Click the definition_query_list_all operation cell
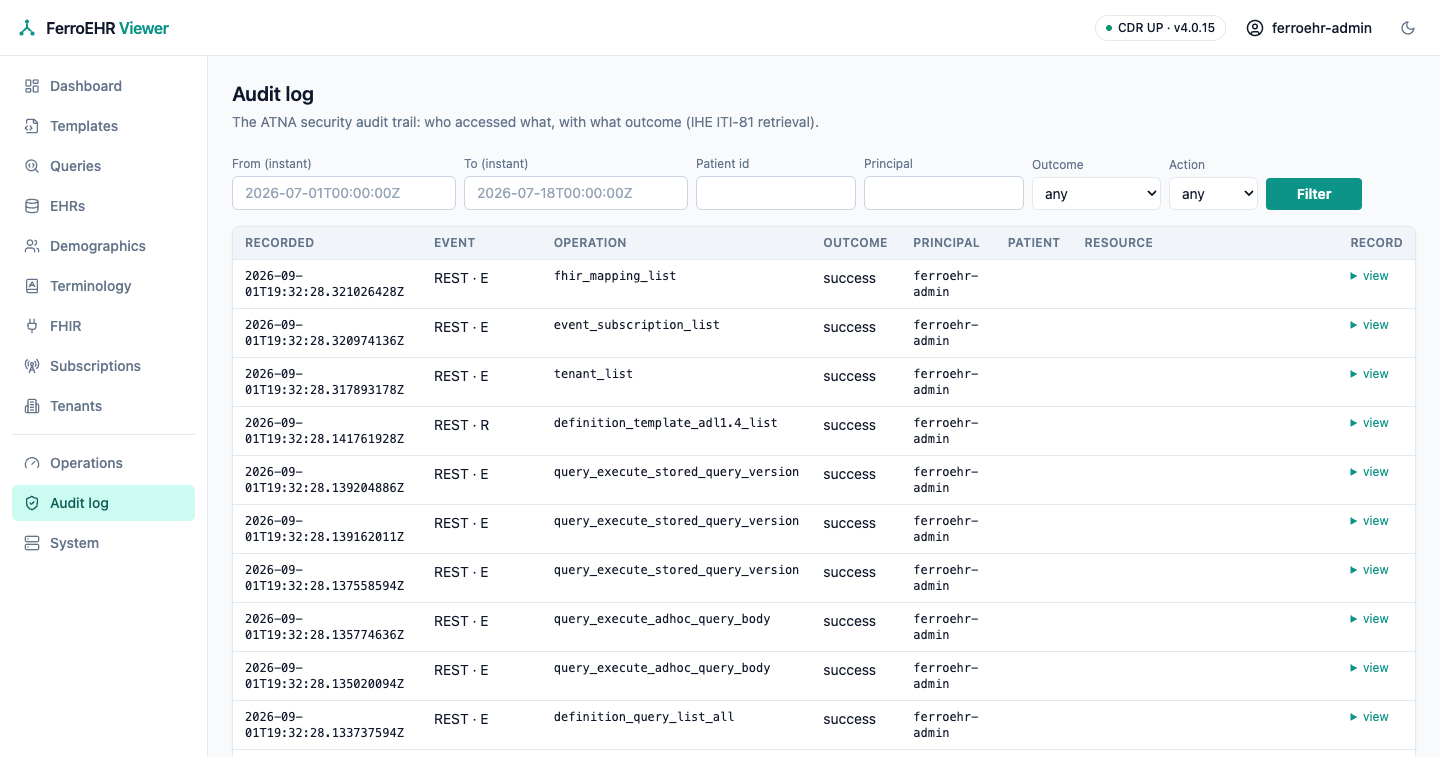The height and width of the screenshot is (757, 1440). [x=644, y=717]
